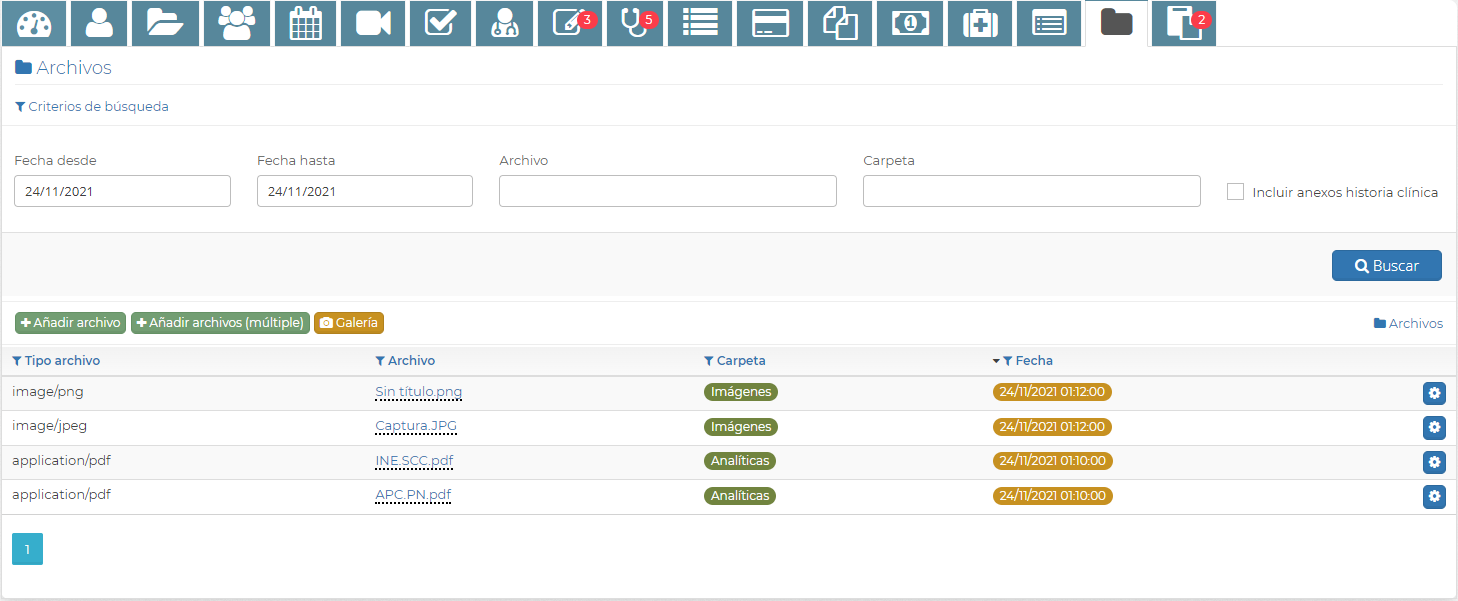The height and width of the screenshot is (601, 1458).
Task: Collapse the Criterios de búsqueda section
Action: coord(92,107)
